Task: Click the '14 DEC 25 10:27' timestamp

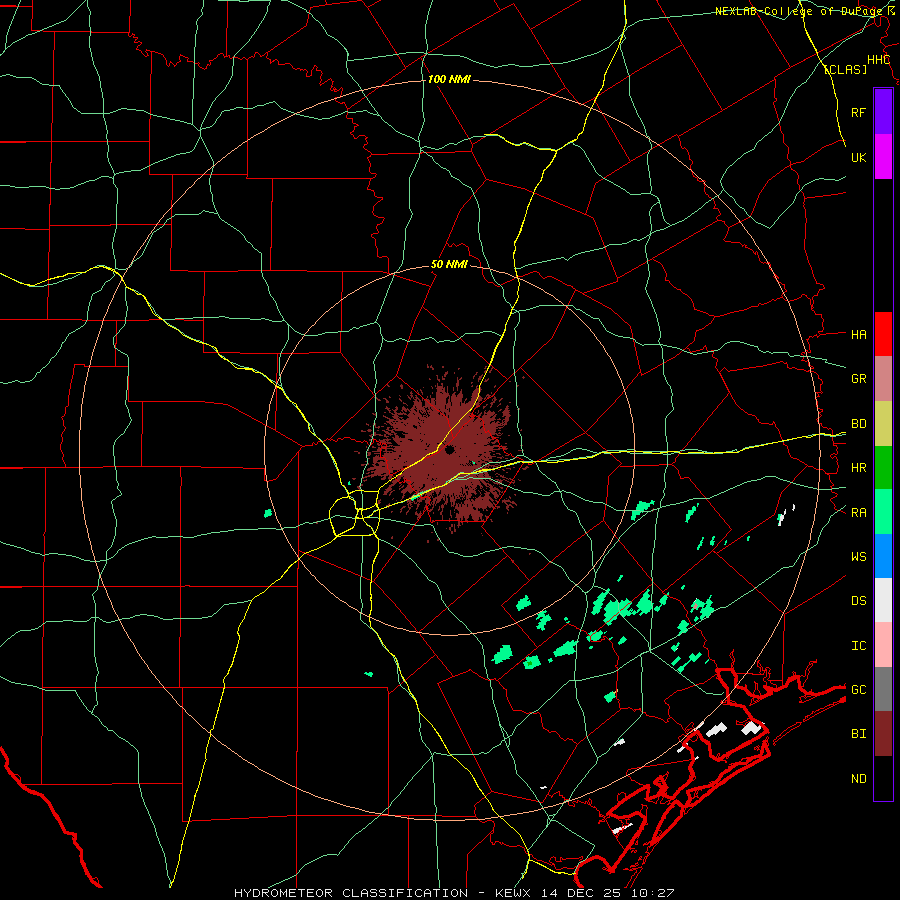Action: coord(609,893)
